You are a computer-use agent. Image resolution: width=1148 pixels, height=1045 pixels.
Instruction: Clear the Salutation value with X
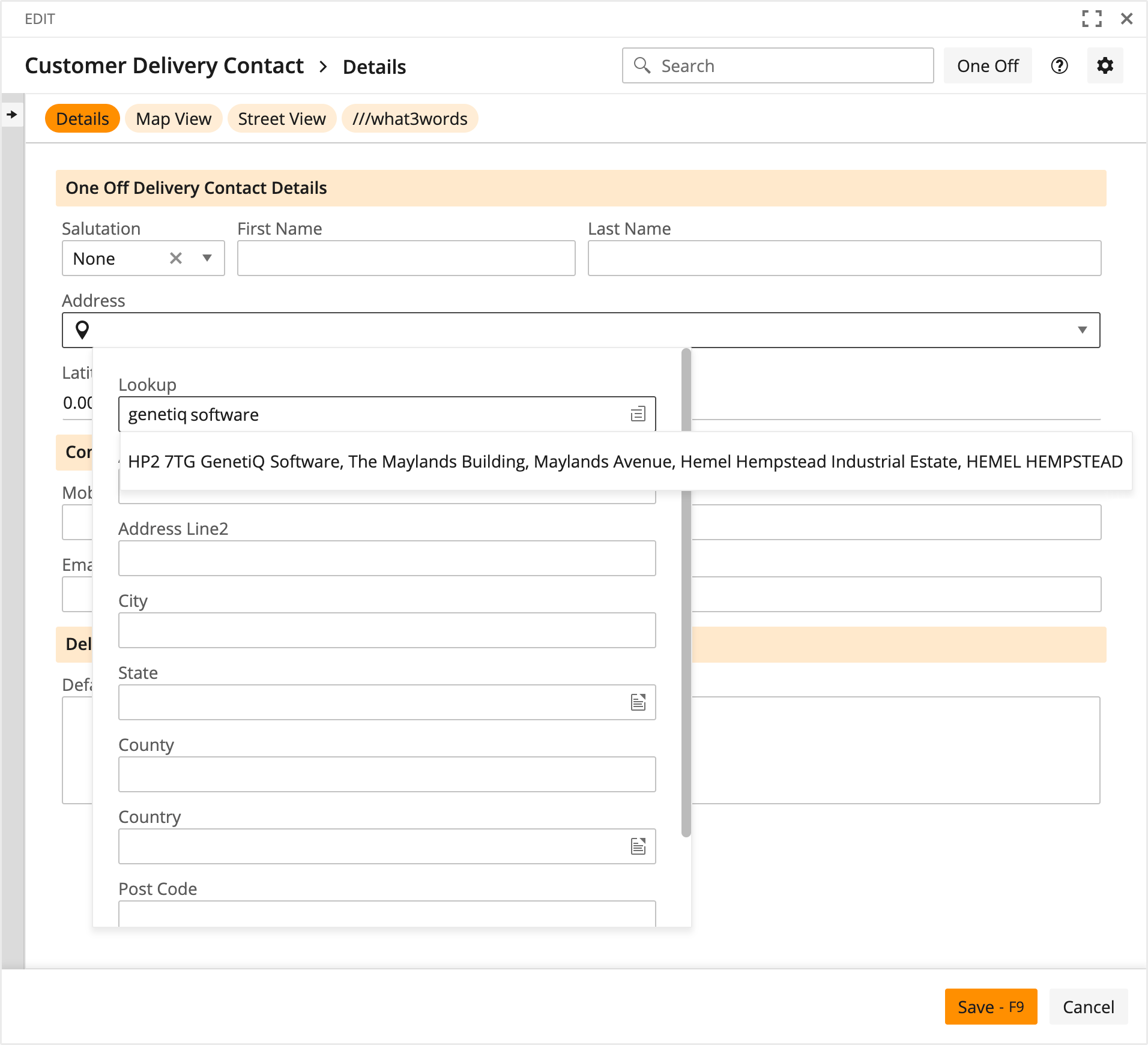pos(176,258)
